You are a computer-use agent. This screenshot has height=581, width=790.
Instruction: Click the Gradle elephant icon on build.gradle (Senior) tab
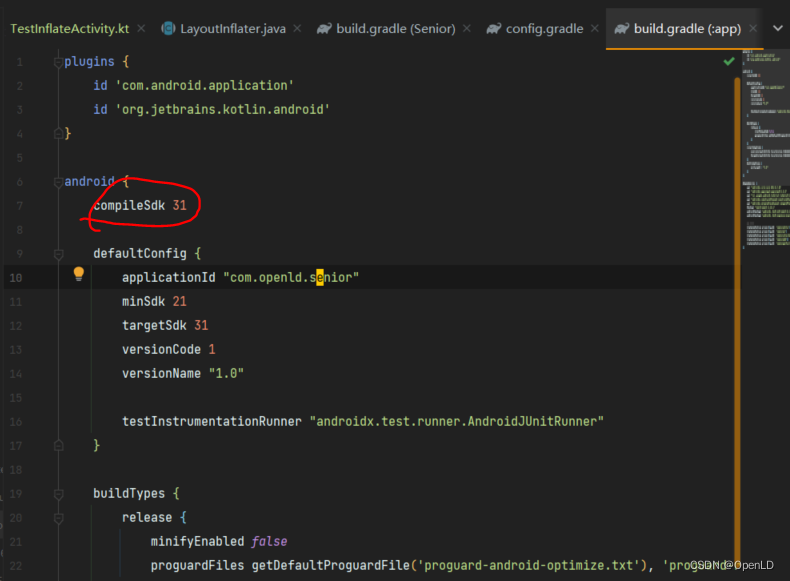[324, 28]
